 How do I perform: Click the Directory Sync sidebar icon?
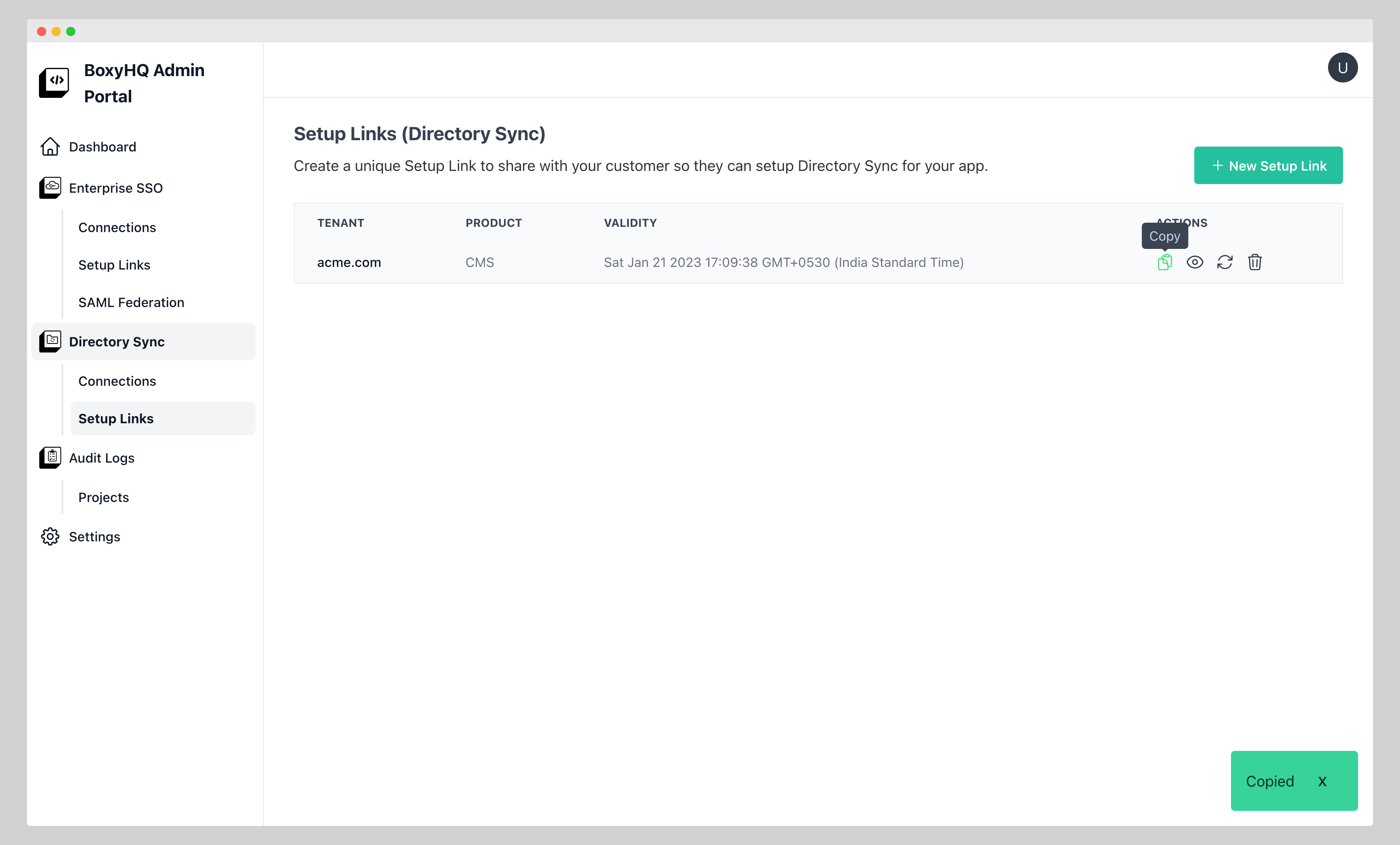(50, 341)
